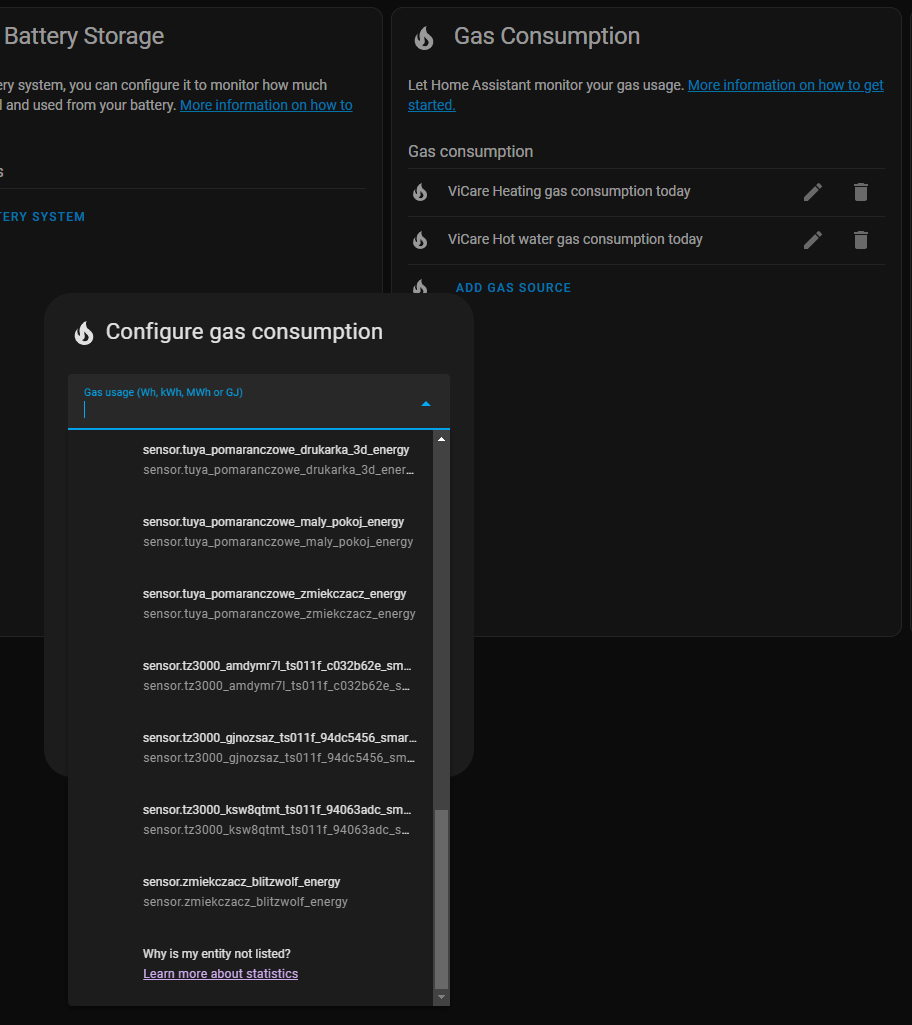Viewport: 912px width, 1025px height.
Task: Edit the ViCare Heating gas consumption entry
Action: 813,191
